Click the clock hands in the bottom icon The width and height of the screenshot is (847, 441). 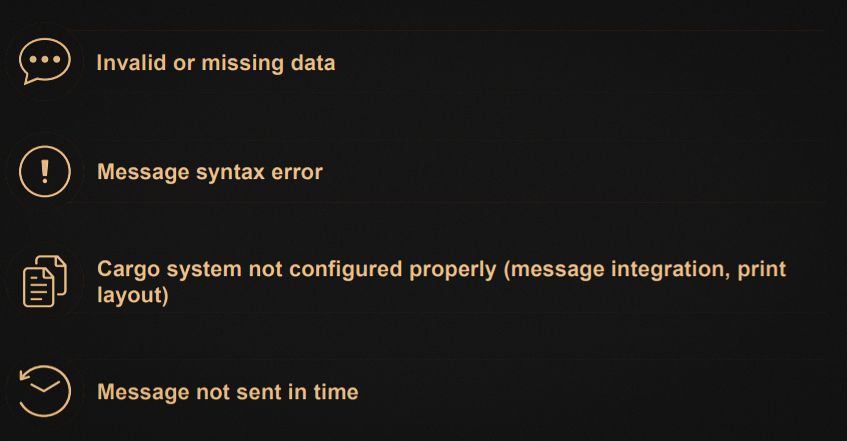45,386
